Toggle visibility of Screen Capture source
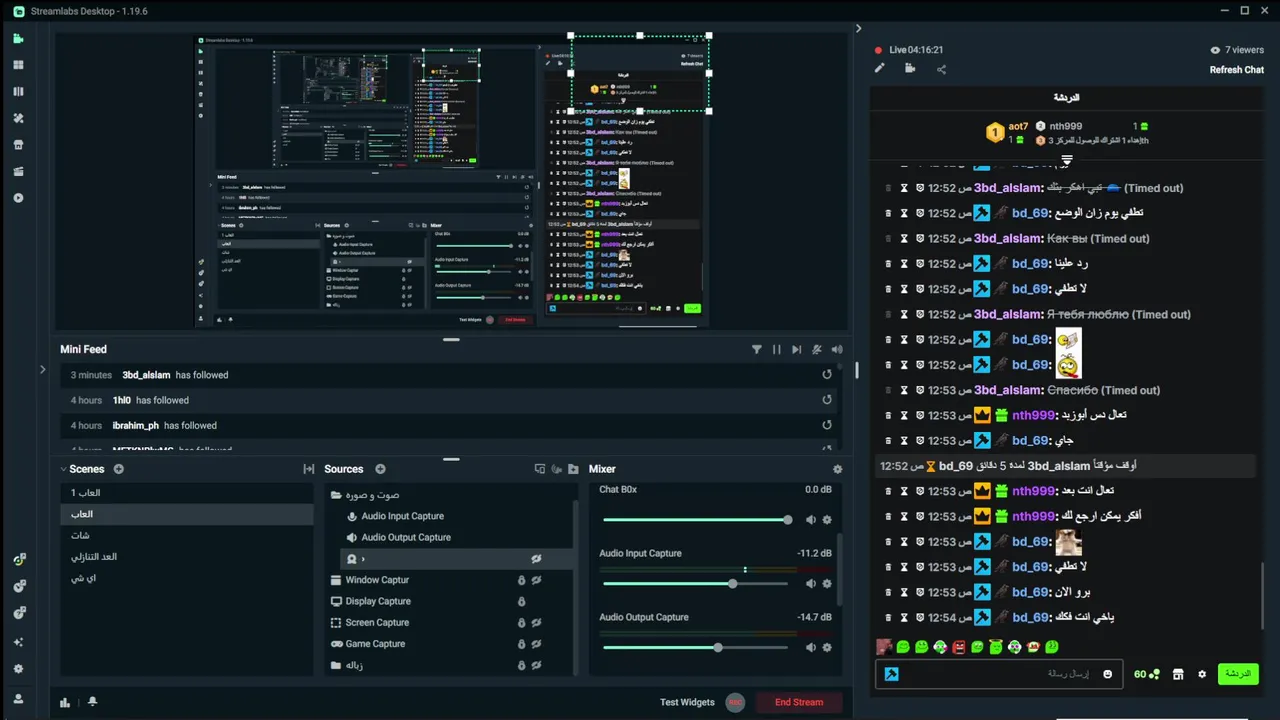The image size is (1280, 720). point(537,623)
